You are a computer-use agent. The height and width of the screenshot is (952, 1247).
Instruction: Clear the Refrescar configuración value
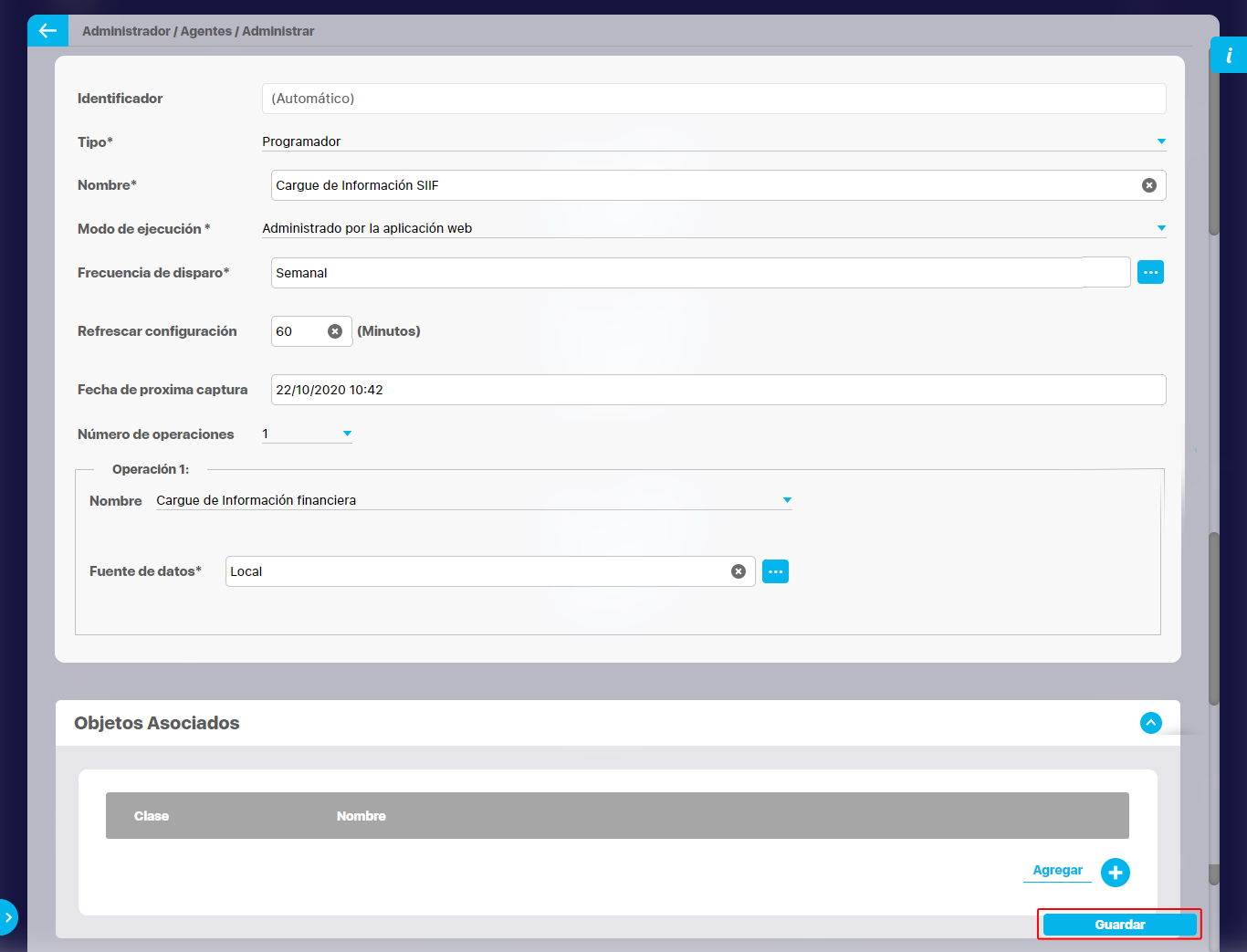point(335,331)
